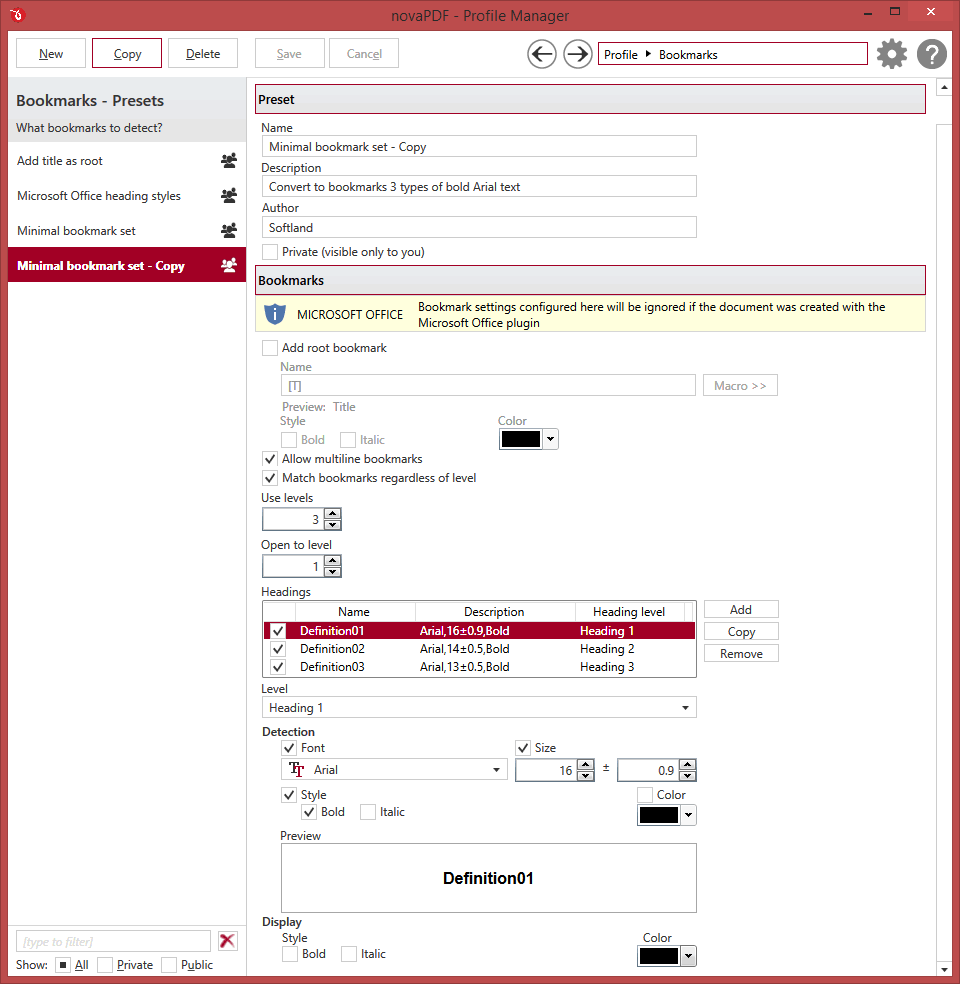Open the Detection Color dropdown arrow
Screen dimensions: 960x984
(688, 815)
